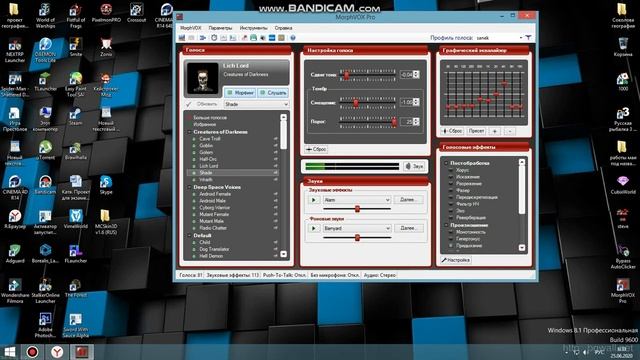Collapse the Creatures of Darkness group
The image size is (640, 360).
click(x=189, y=132)
